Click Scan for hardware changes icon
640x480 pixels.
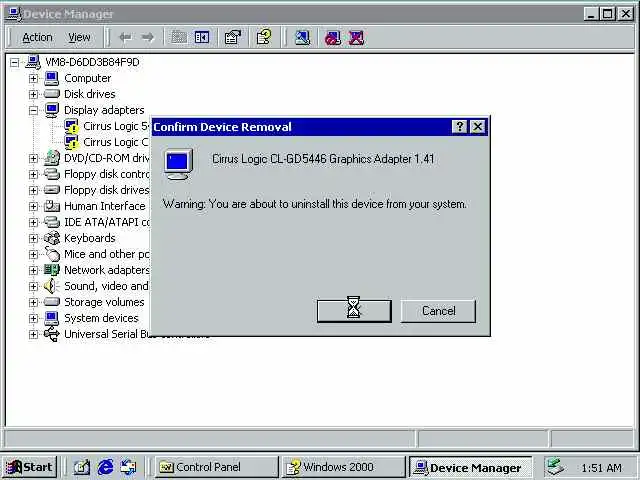(x=302, y=38)
